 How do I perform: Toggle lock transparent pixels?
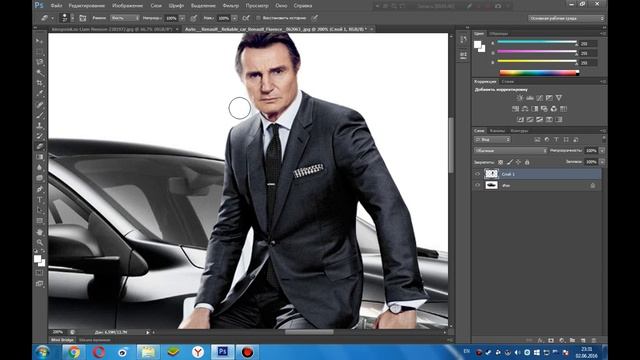(x=500, y=162)
